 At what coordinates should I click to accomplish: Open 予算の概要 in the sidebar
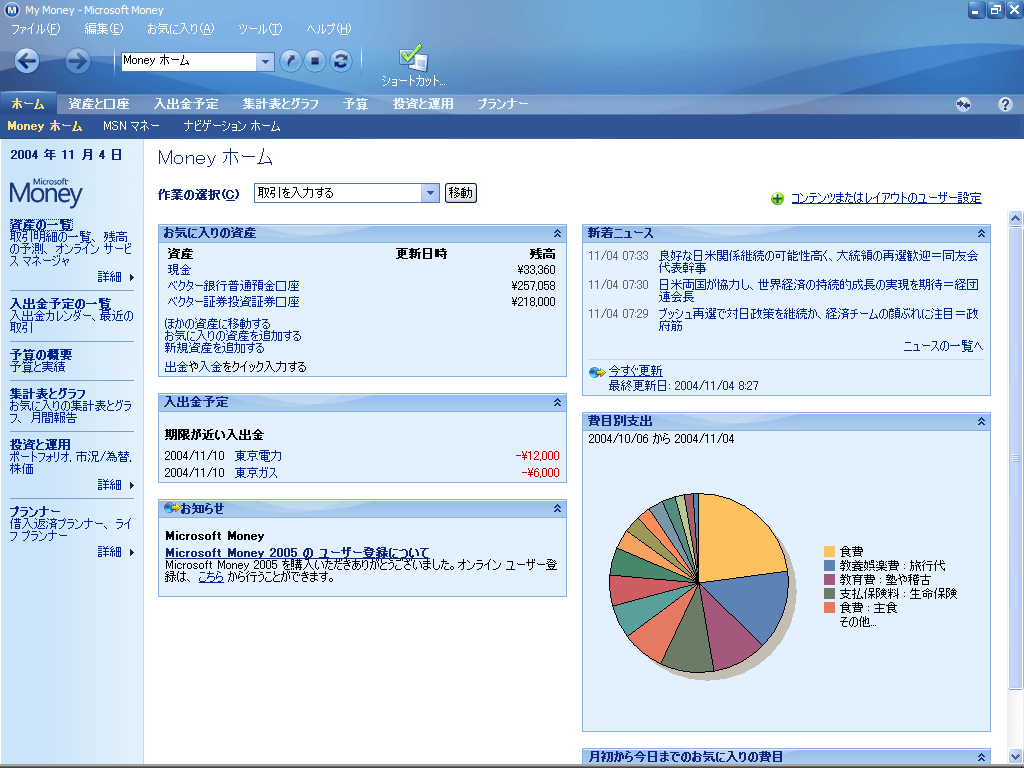click(x=40, y=355)
